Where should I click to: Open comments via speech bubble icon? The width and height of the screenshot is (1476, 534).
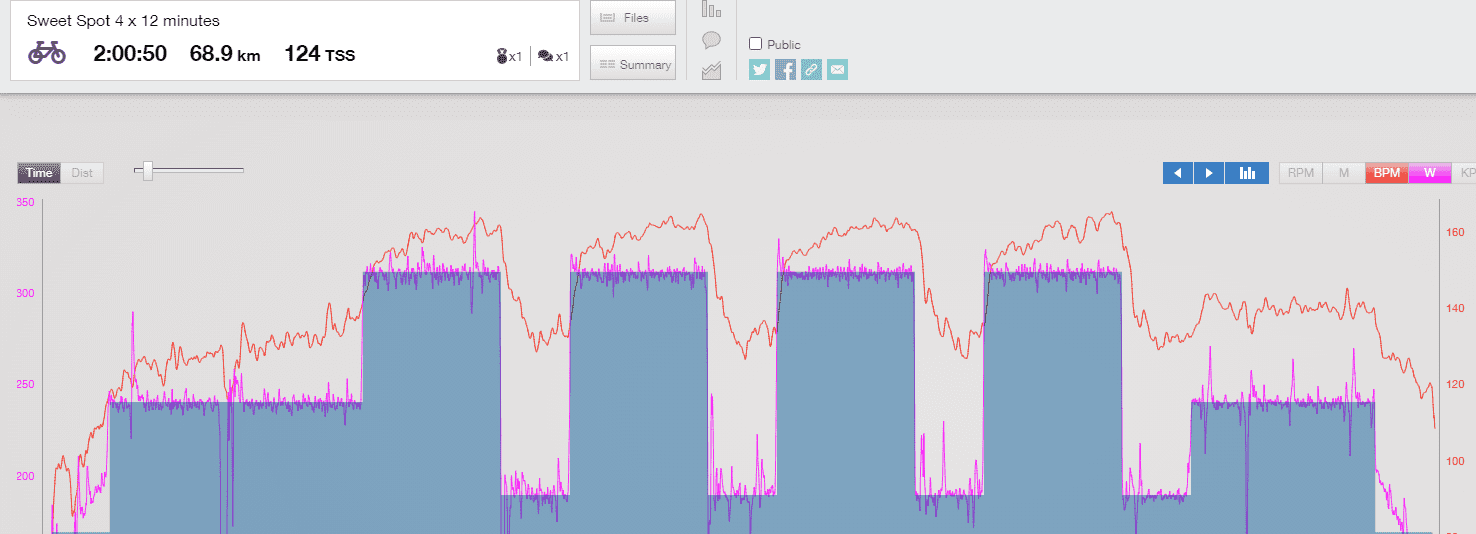click(711, 40)
